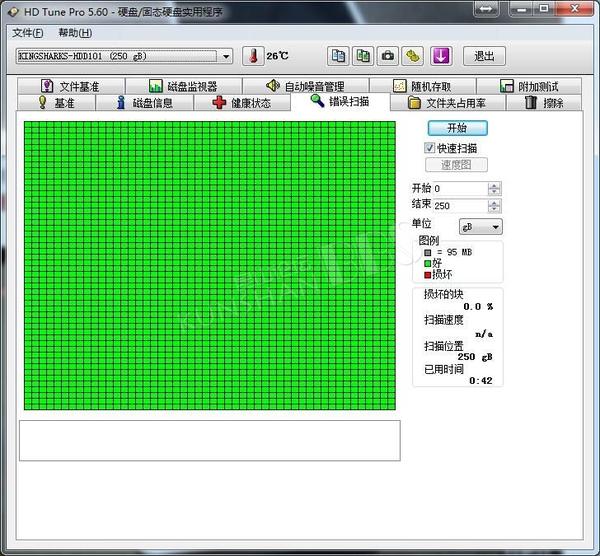Click the 250 gB scan position value
Image resolution: width=600 pixels, height=556 pixels.
click(475, 357)
